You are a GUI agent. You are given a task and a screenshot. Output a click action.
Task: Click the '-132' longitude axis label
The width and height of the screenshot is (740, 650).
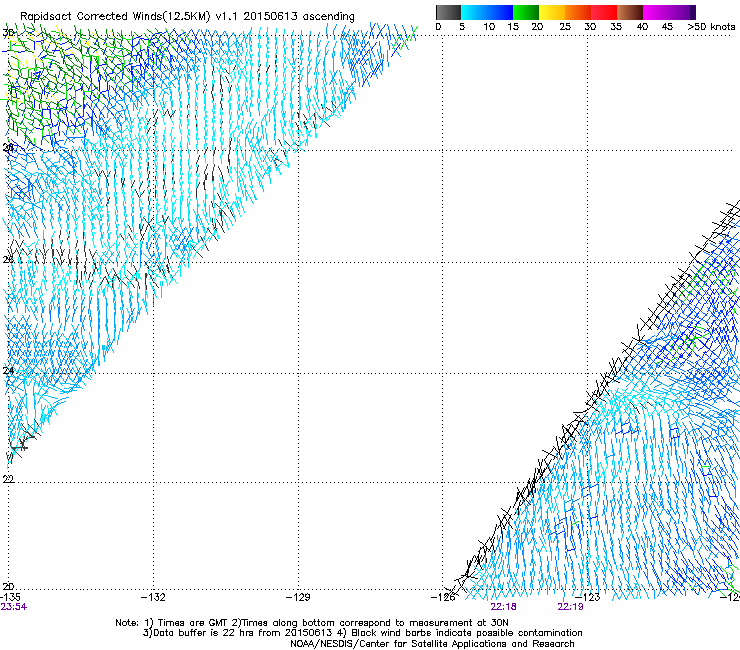(x=153, y=597)
